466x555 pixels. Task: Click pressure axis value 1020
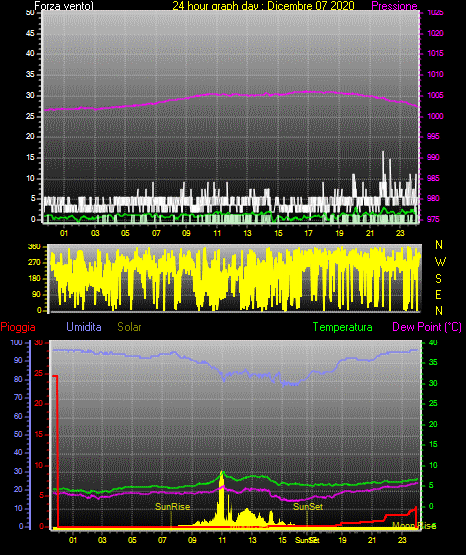[x=435, y=33]
